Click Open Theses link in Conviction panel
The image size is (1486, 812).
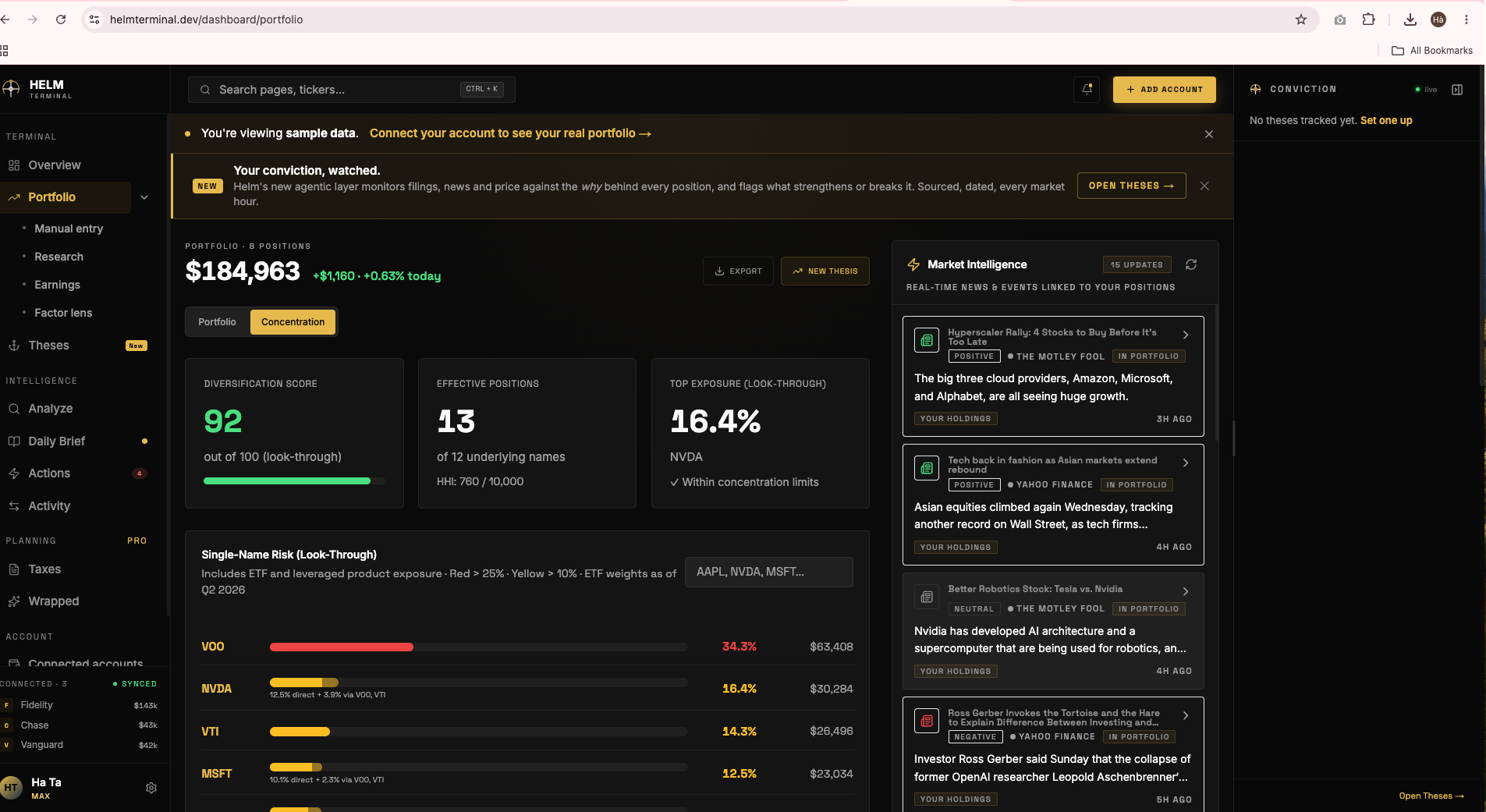(1431, 796)
